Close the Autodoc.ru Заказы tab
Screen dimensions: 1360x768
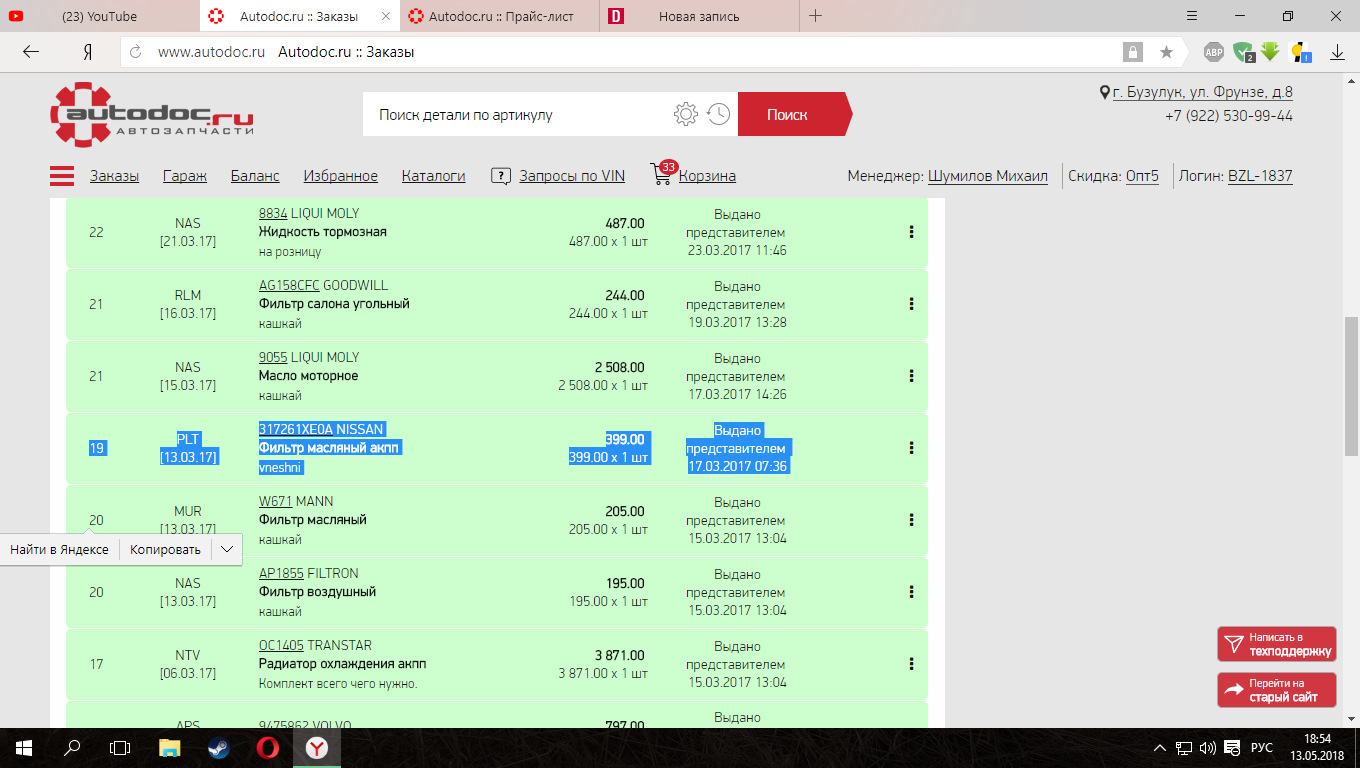386,17
